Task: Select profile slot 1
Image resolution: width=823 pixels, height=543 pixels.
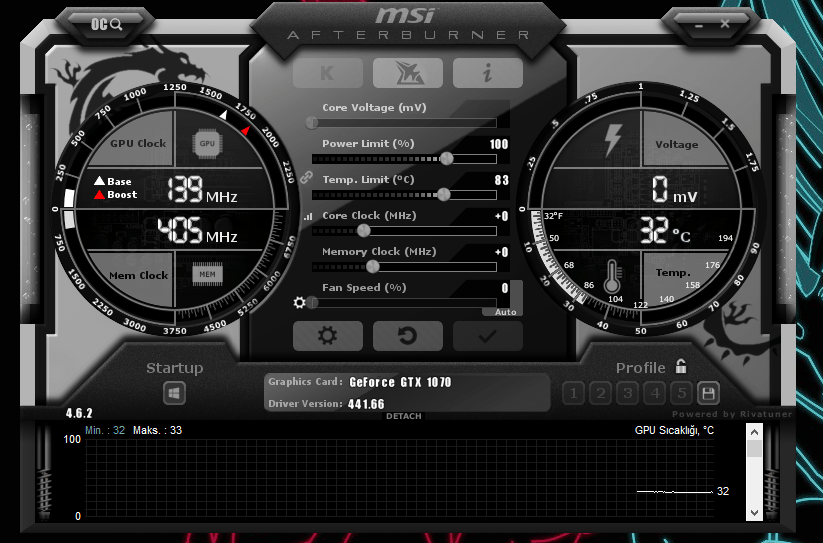Action: (573, 393)
